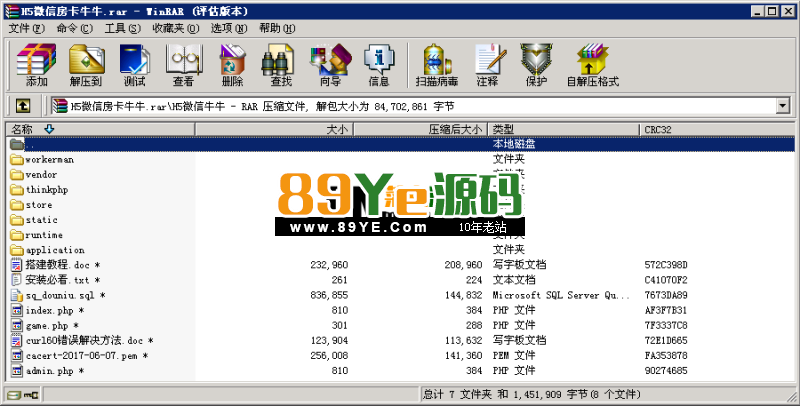This screenshot has height=406, width=800.
Task: Select the sq_douniu.sql file icon
Action: point(17,295)
